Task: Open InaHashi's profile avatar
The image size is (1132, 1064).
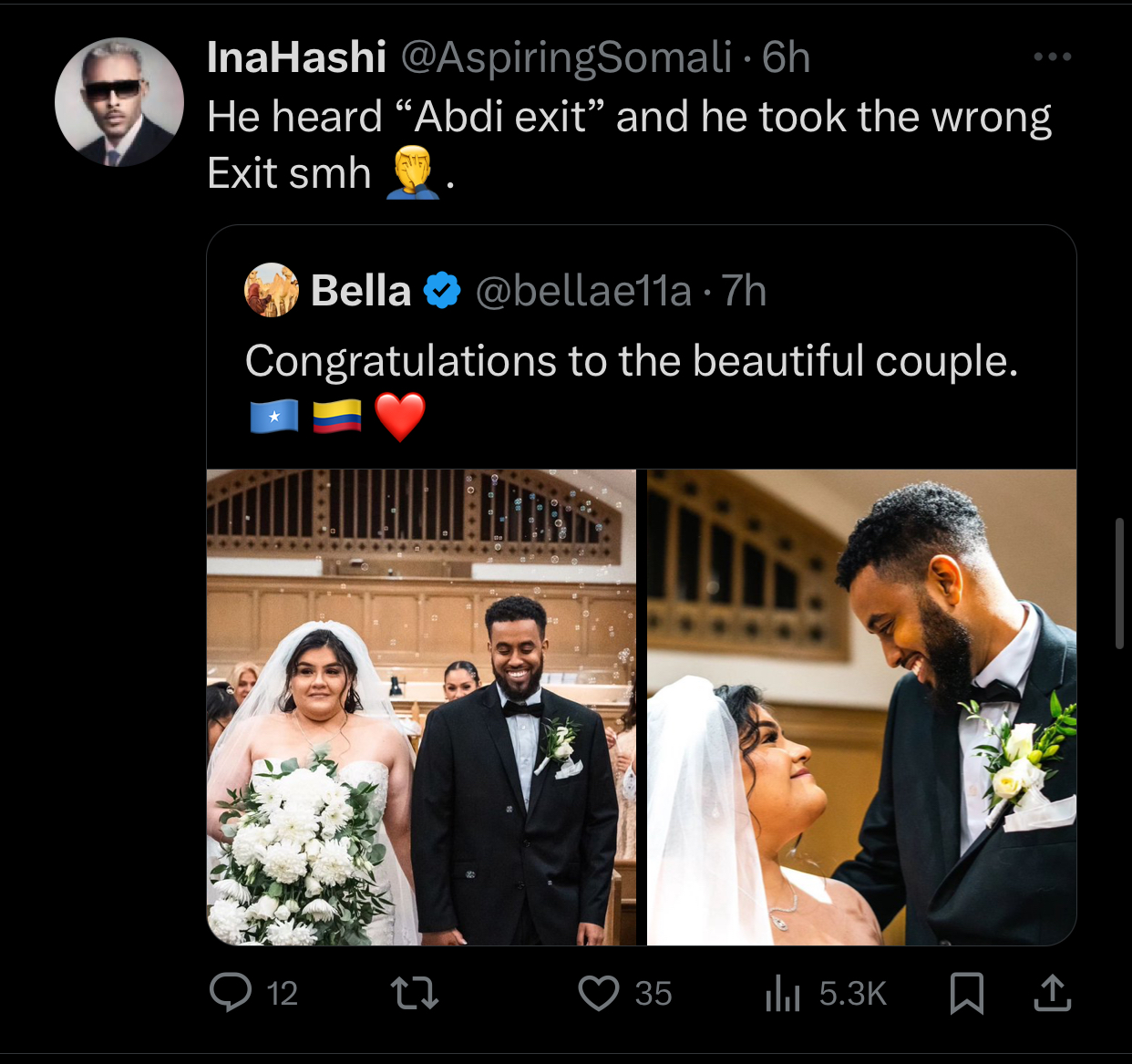Action: pyautogui.click(x=119, y=102)
